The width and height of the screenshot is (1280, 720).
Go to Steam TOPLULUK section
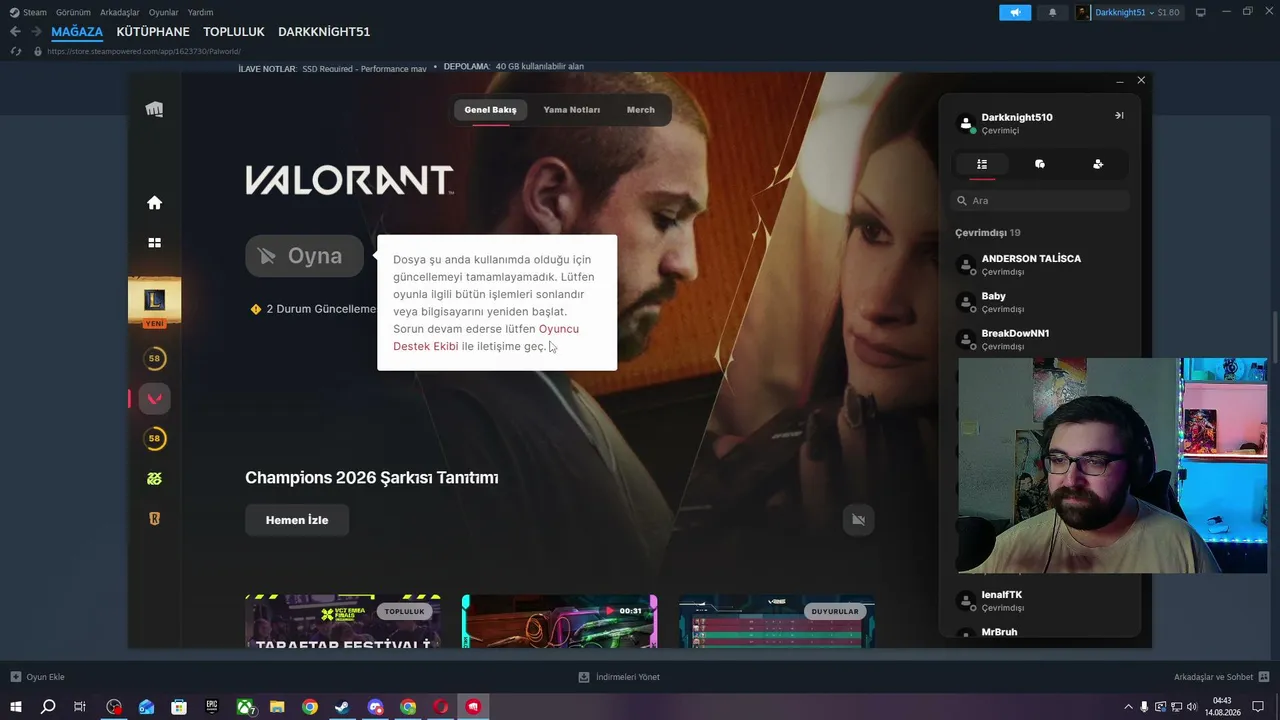[234, 32]
